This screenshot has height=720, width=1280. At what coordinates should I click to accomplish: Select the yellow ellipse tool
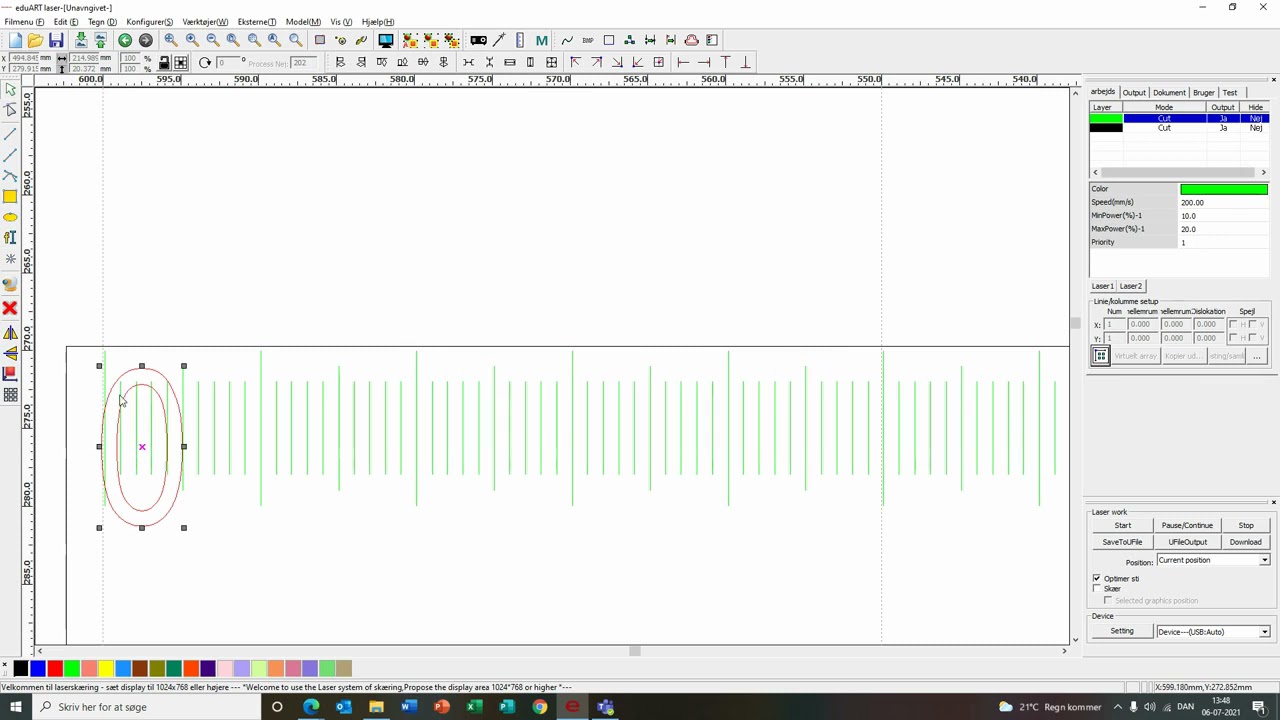click(10, 217)
